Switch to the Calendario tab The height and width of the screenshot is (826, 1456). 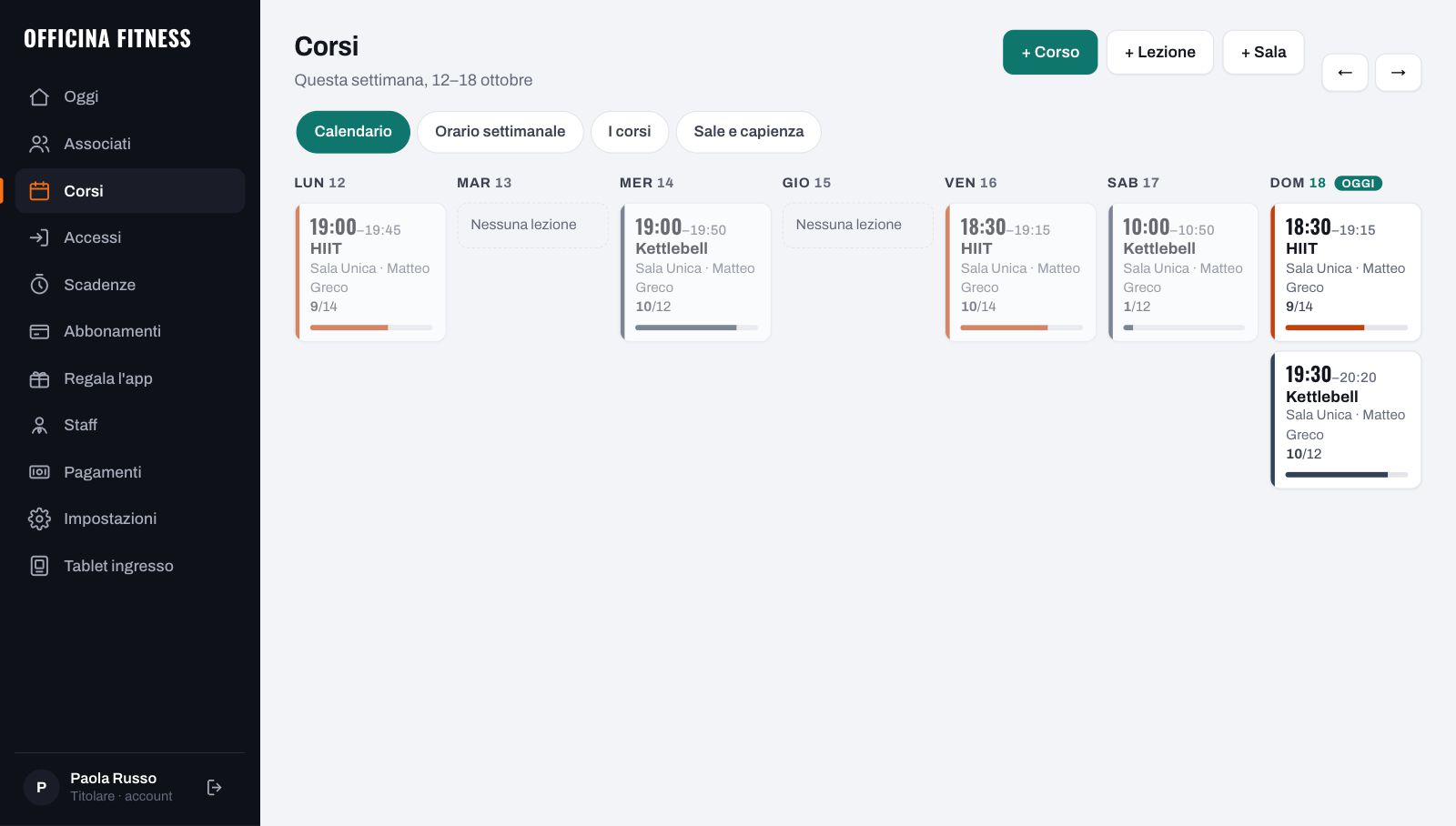coord(353,132)
